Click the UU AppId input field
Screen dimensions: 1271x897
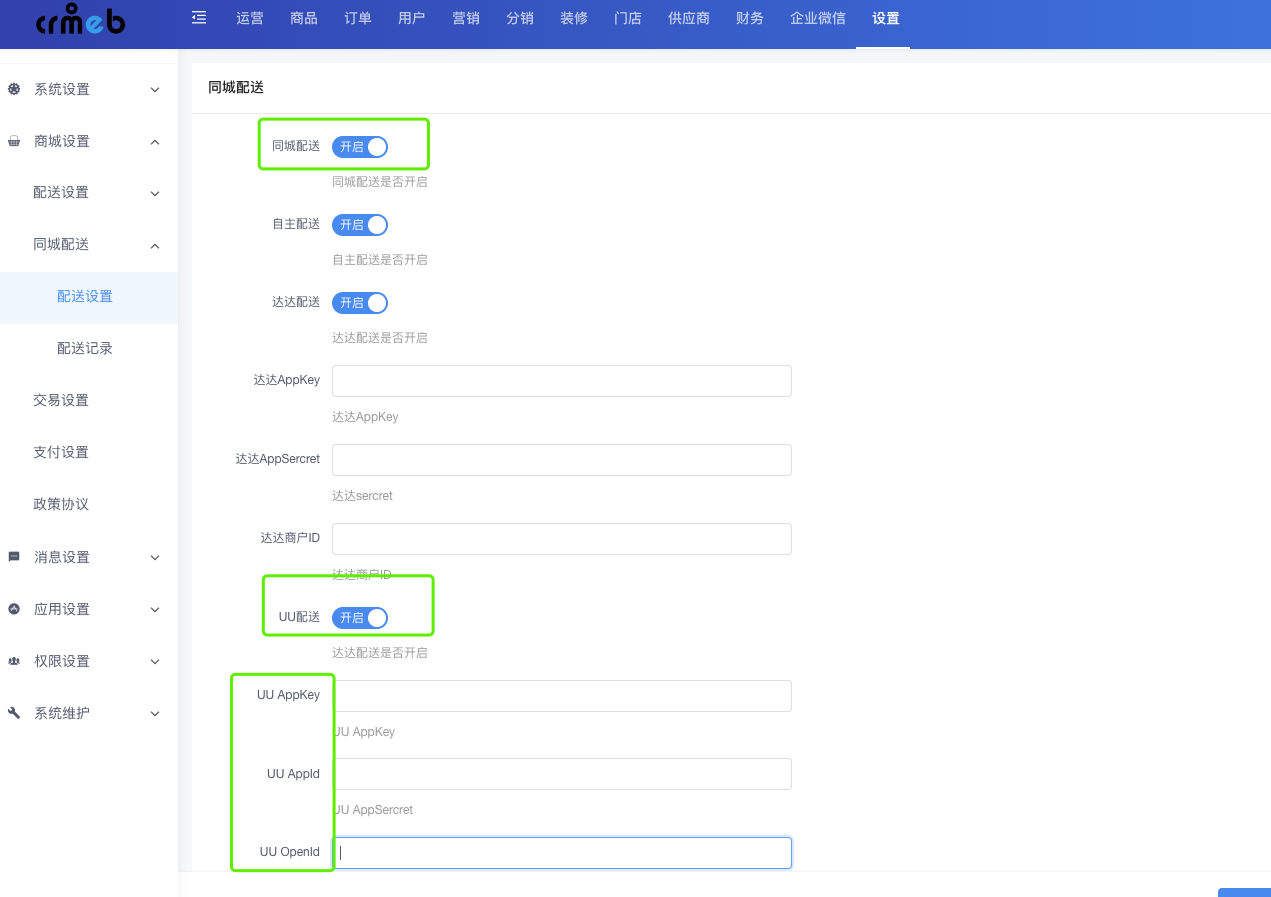(562, 774)
